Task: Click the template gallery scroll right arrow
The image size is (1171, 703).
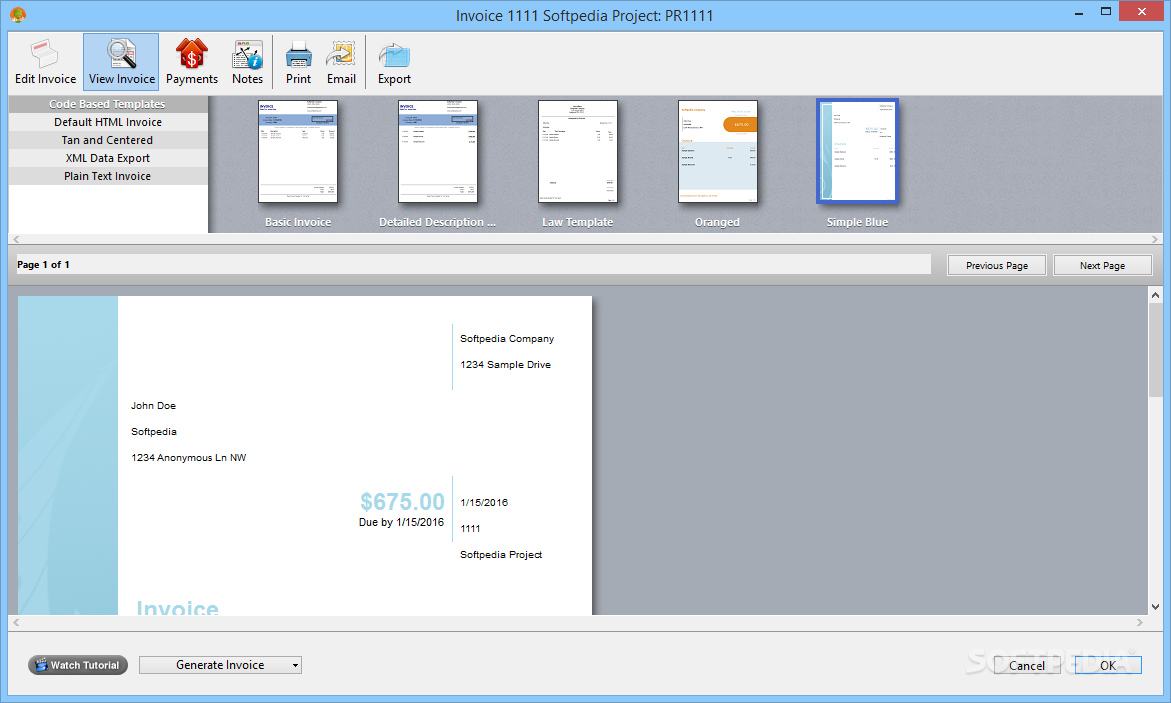Action: pos(1155,240)
